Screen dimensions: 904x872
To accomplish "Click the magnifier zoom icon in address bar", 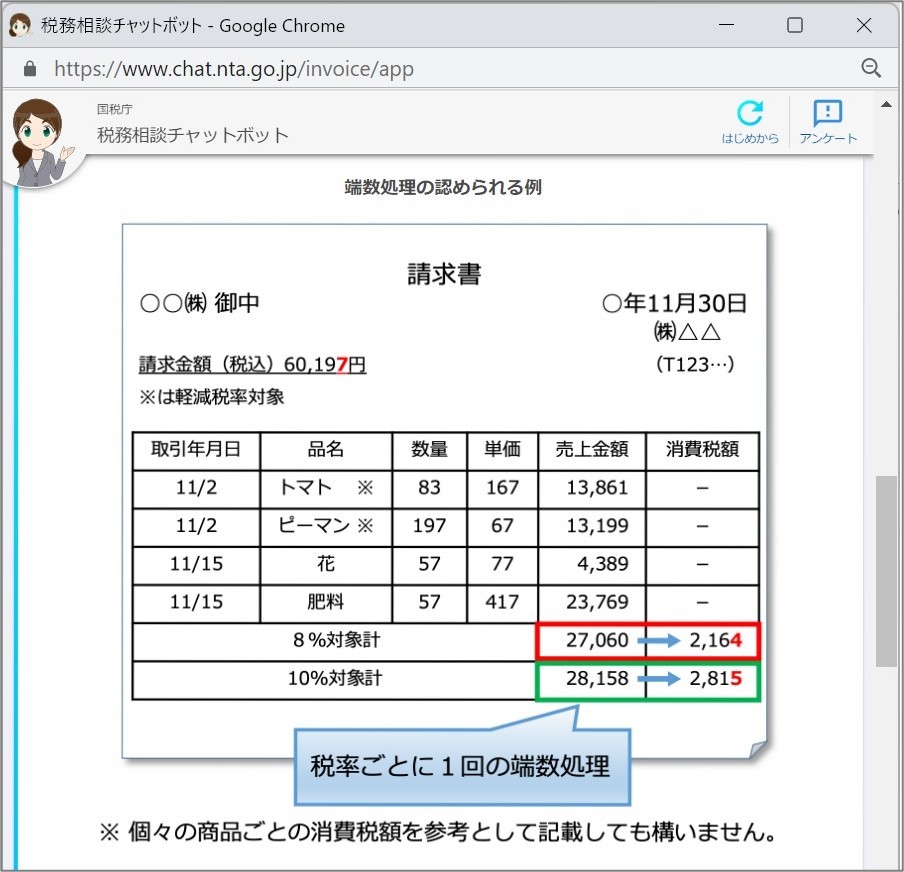I will pos(871,68).
